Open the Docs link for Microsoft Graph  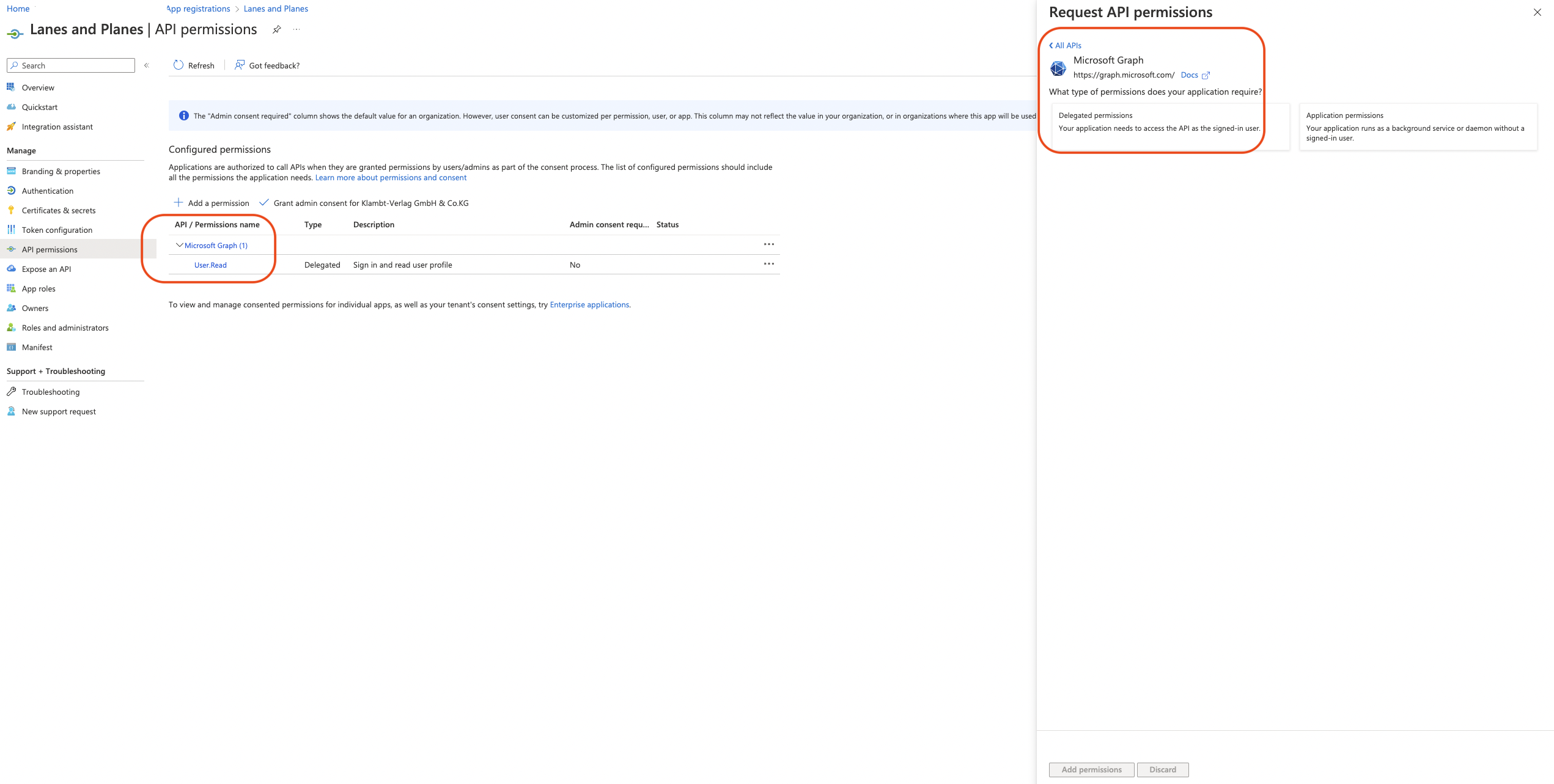1189,75
